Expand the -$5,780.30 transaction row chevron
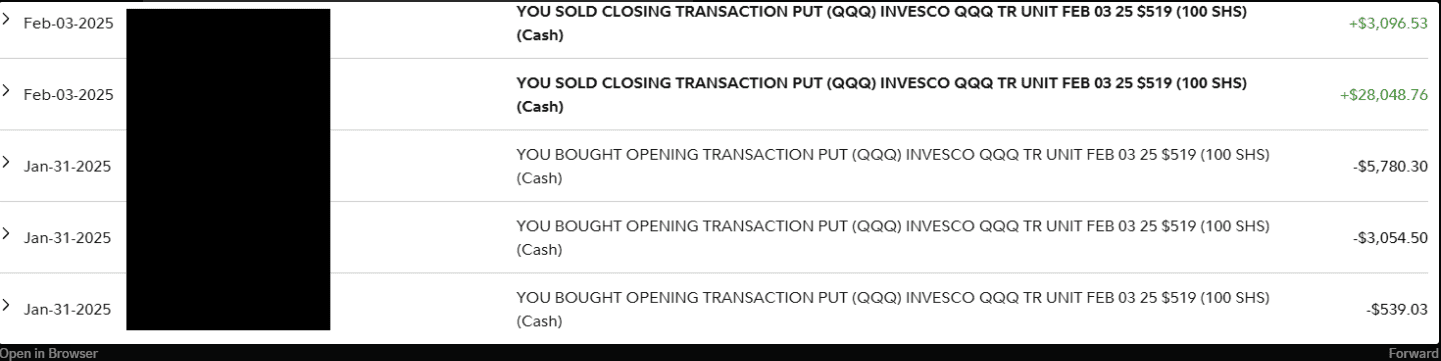 tap(7, 164)
